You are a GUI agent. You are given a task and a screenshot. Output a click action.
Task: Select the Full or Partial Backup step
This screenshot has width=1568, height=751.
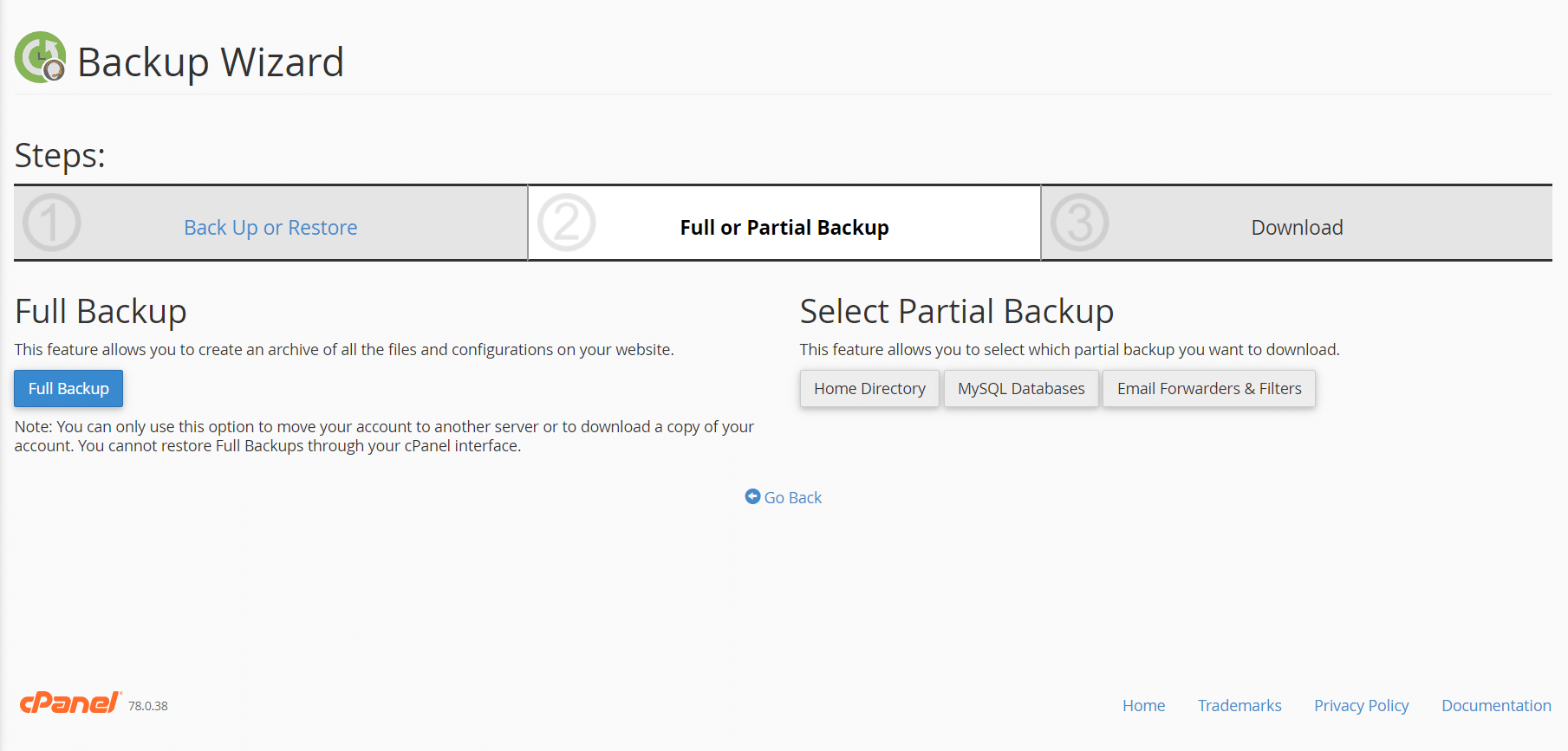click(x=784, y=228)
